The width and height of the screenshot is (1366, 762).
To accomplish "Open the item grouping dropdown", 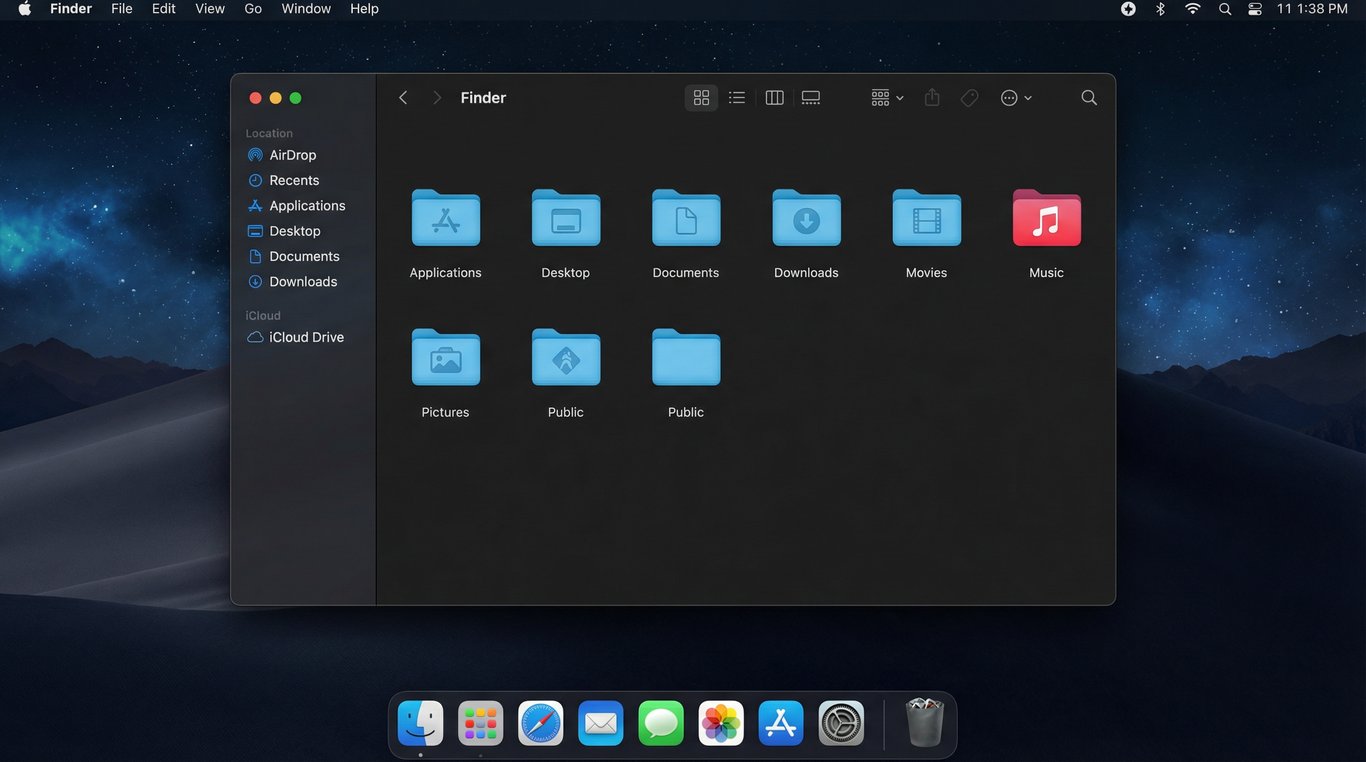I will click(x=886, y=97).
